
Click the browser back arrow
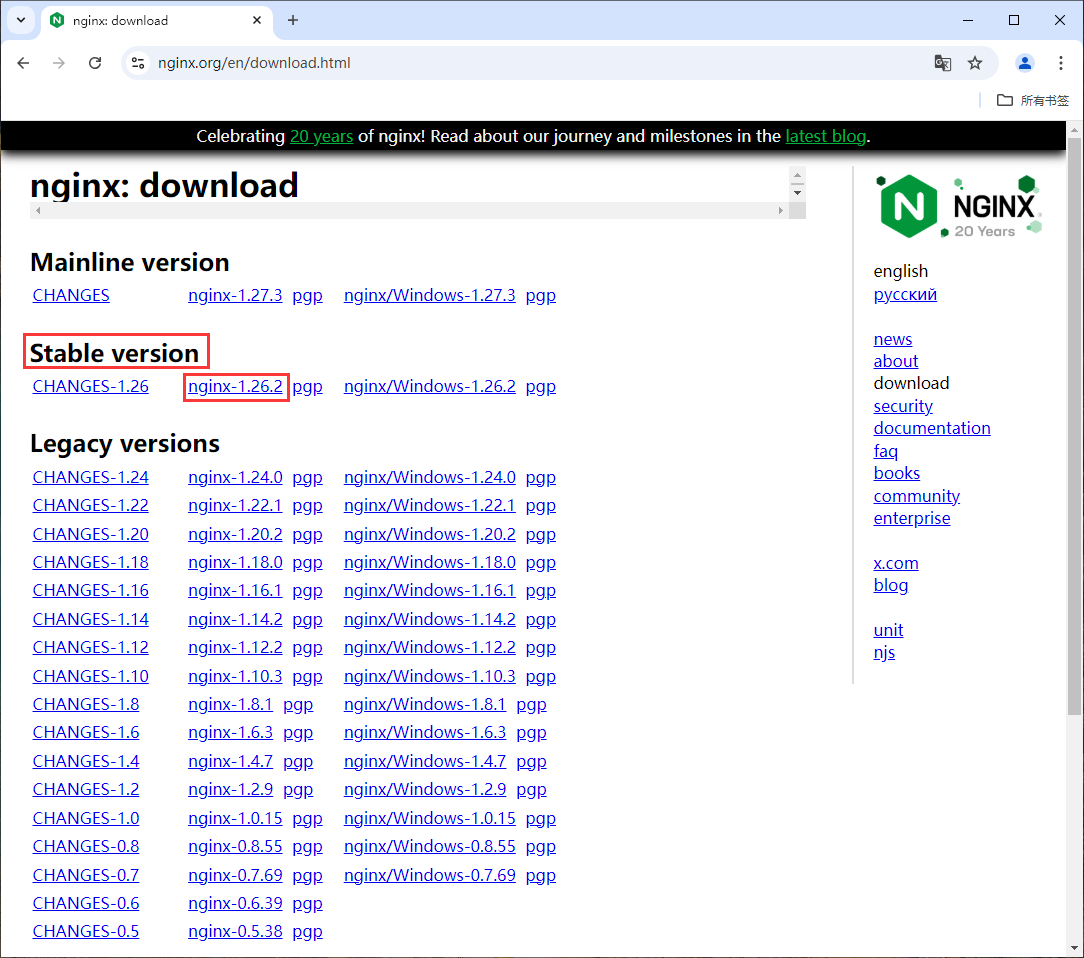coord(24,63)
